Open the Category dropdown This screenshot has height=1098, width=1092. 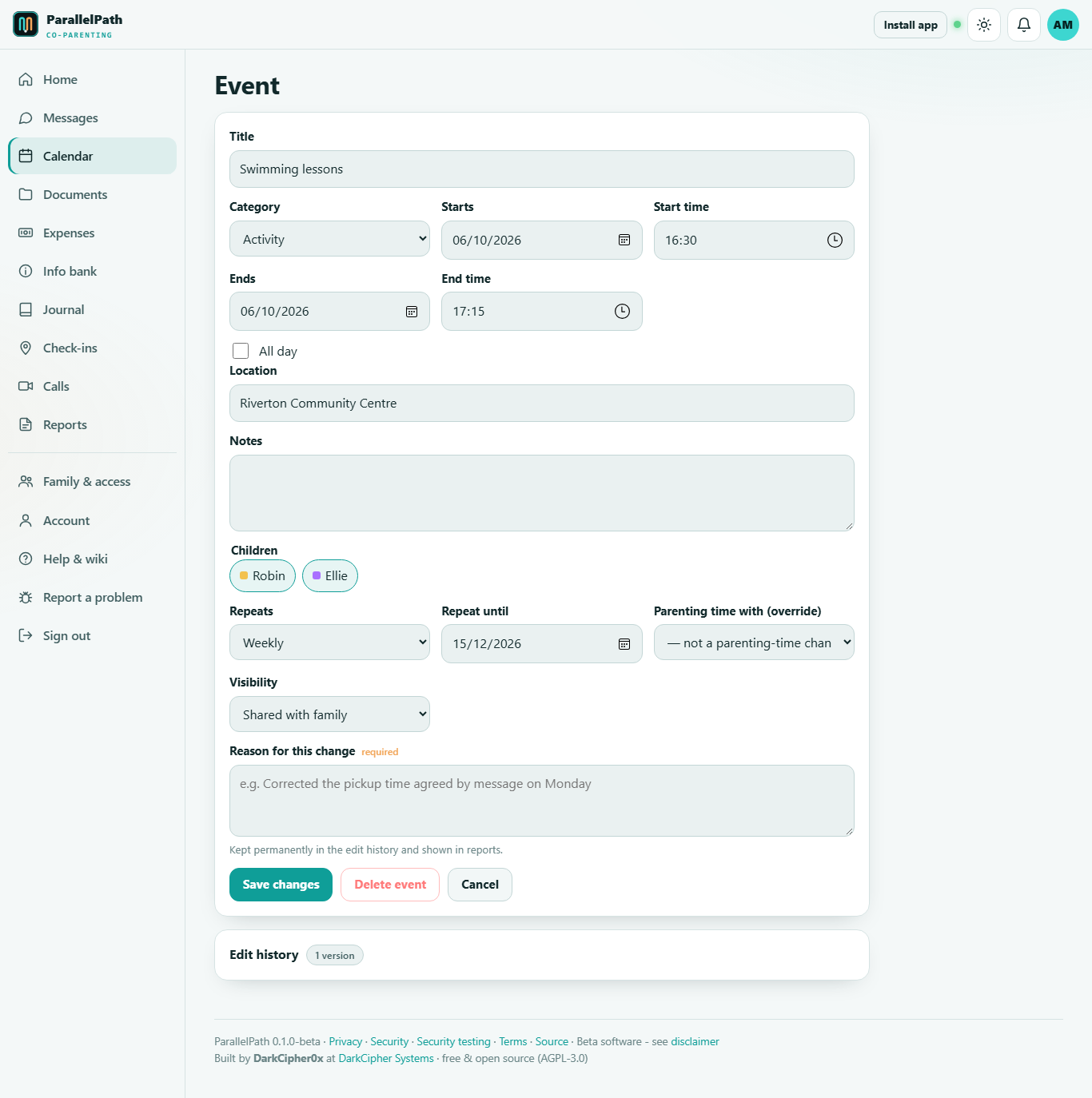point(329,239)
